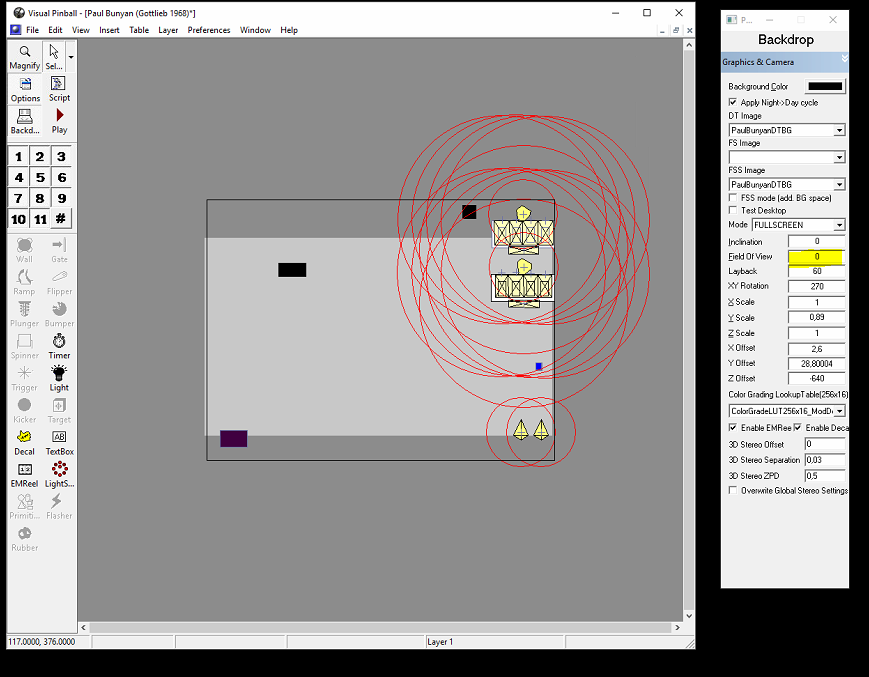Insert a Decal object
869x677 pixels.
24,443
